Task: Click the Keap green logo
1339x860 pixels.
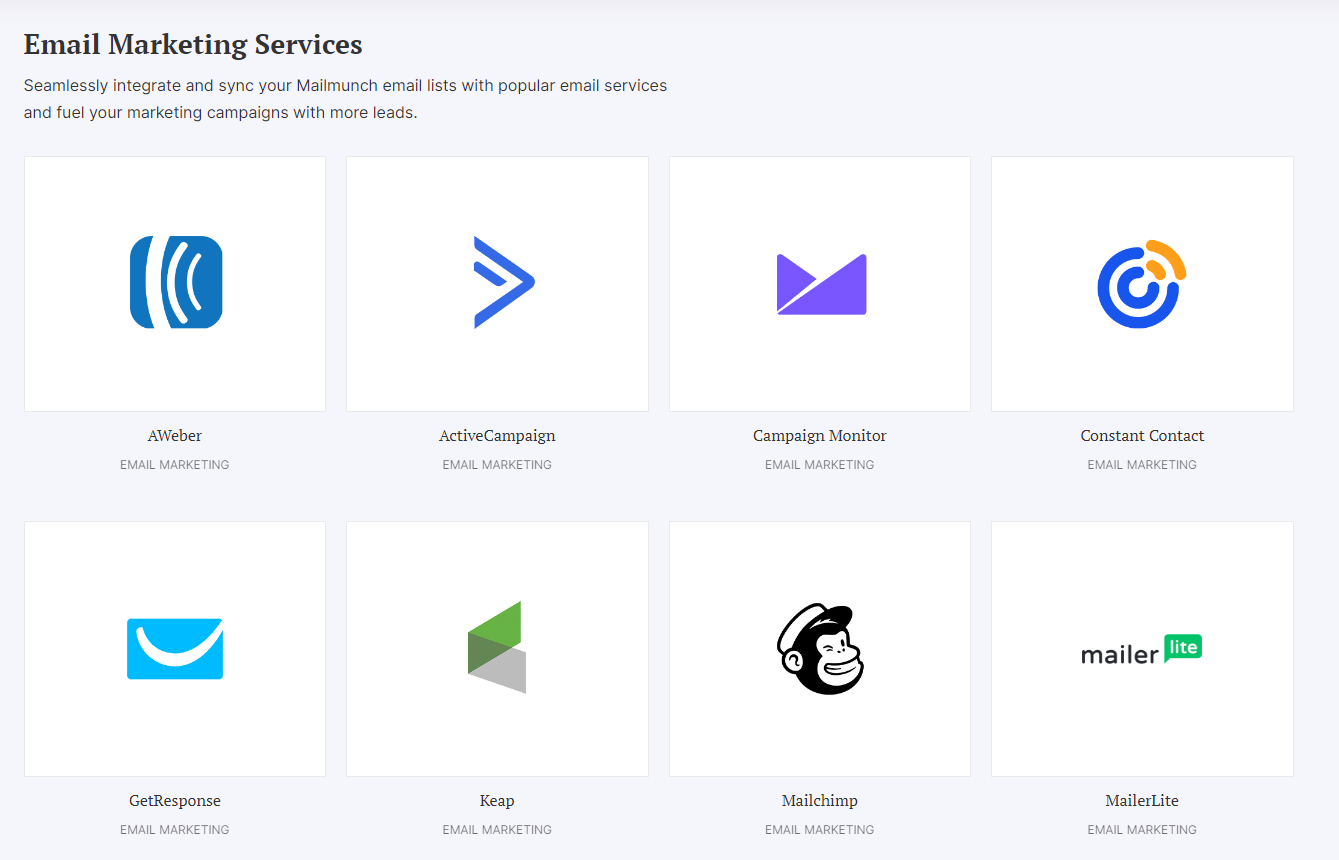Action: (x=497, y=647)
